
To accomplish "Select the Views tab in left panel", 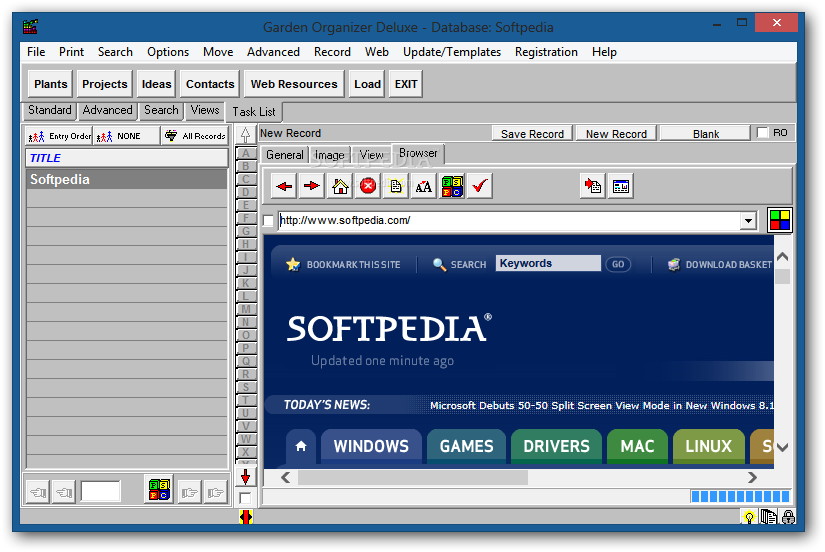I will pyautogui.click(x=205, y=110).
